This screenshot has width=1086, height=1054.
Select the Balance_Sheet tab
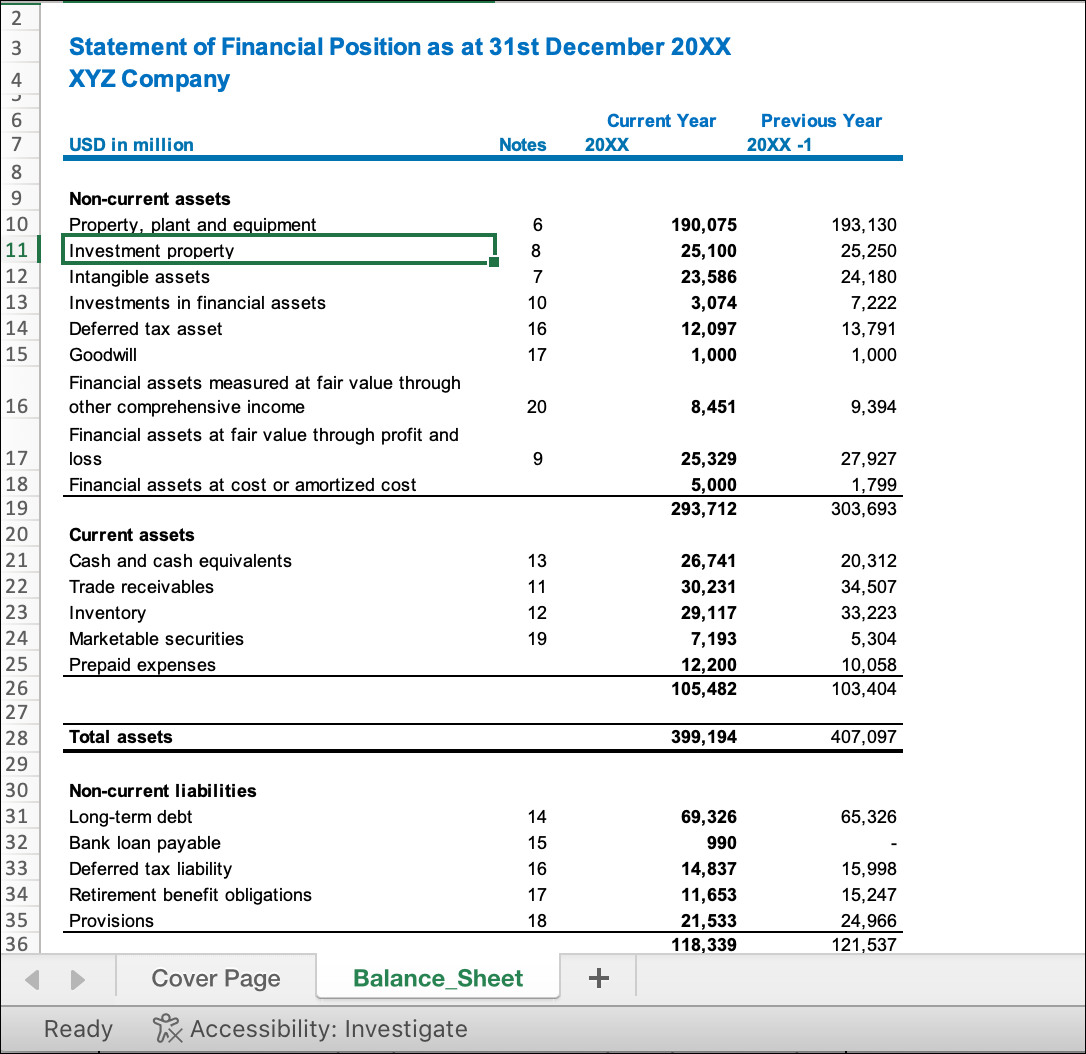[437, 978]
